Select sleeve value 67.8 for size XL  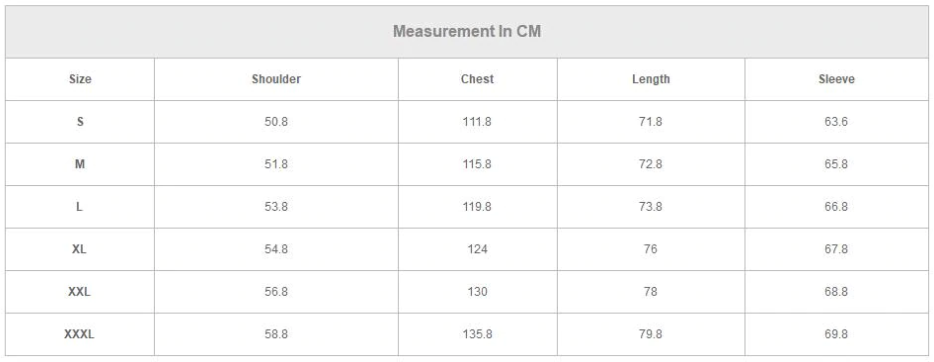coord(836,249)
